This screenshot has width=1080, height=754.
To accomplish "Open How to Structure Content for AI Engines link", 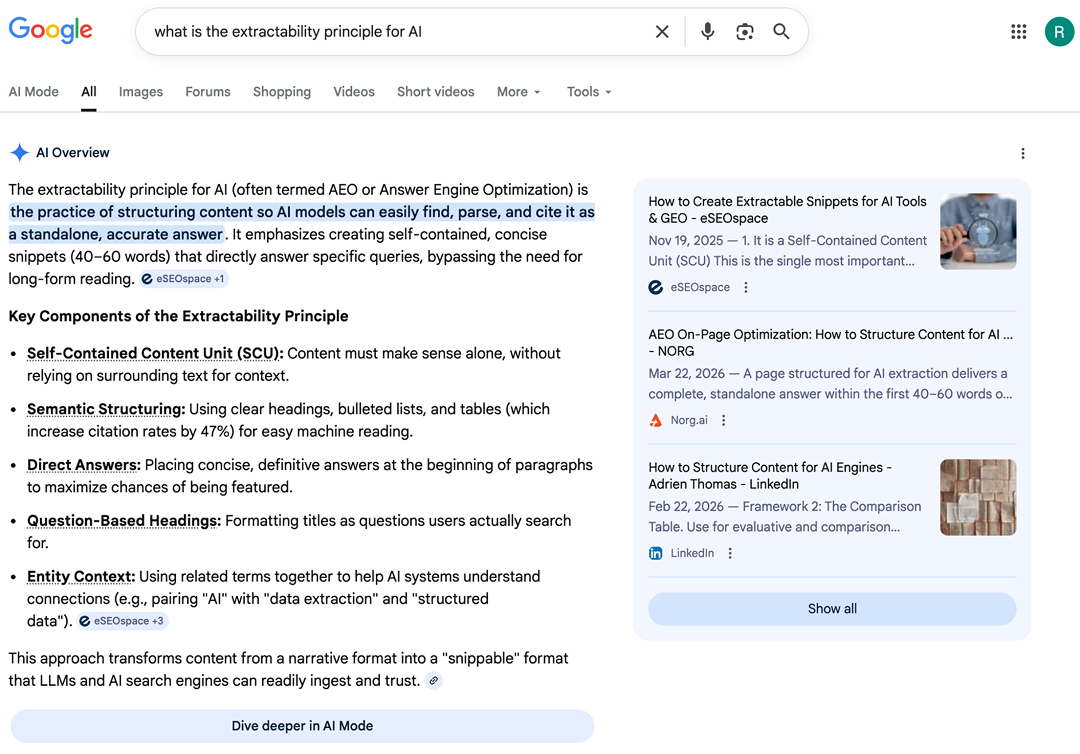I will (770, 476).
